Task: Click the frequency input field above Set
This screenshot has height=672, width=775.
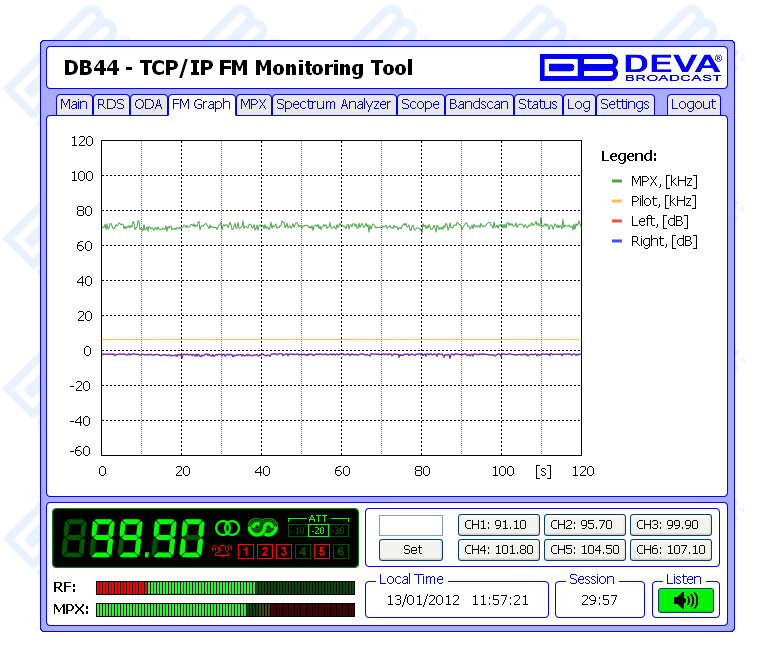Action: click(410, 525)
